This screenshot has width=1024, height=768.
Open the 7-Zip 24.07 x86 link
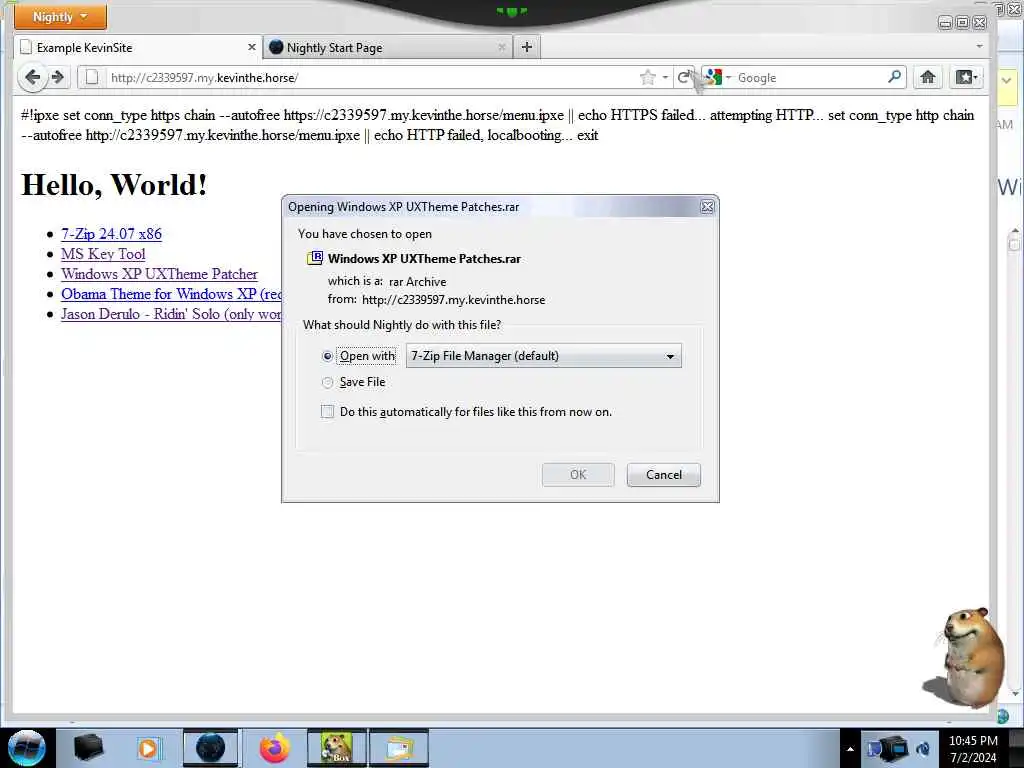coord(111,234)
